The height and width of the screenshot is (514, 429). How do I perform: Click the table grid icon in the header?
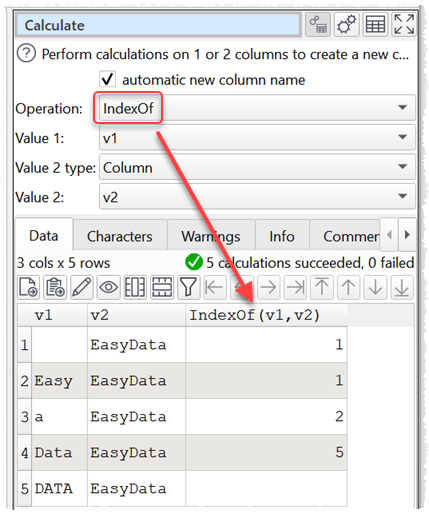pos(375,25)
